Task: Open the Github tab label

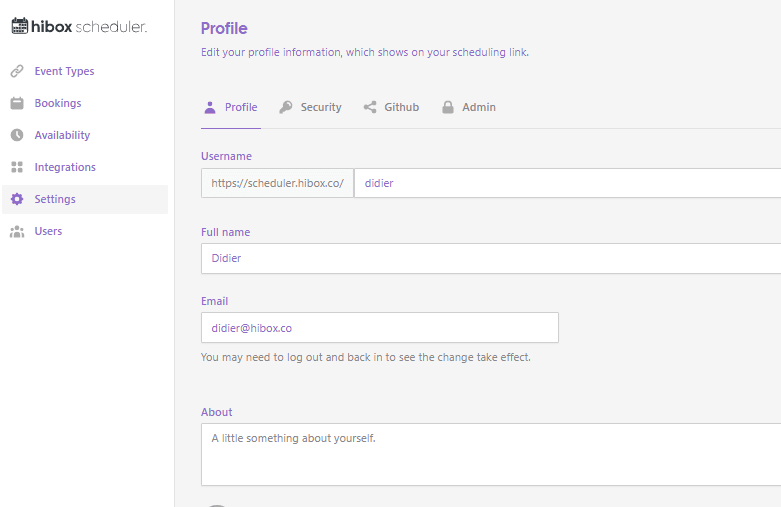Action: click(x=402, y=107)
